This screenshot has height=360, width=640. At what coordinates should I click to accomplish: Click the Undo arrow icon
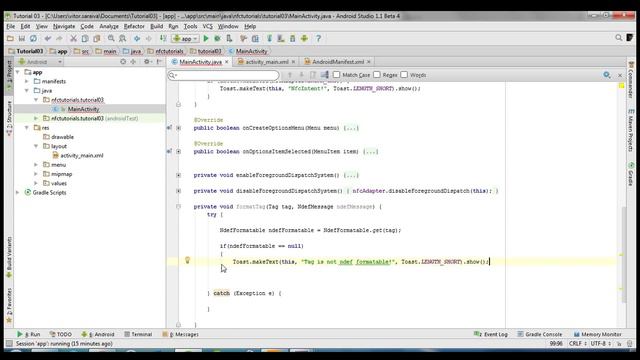(48, 38)
